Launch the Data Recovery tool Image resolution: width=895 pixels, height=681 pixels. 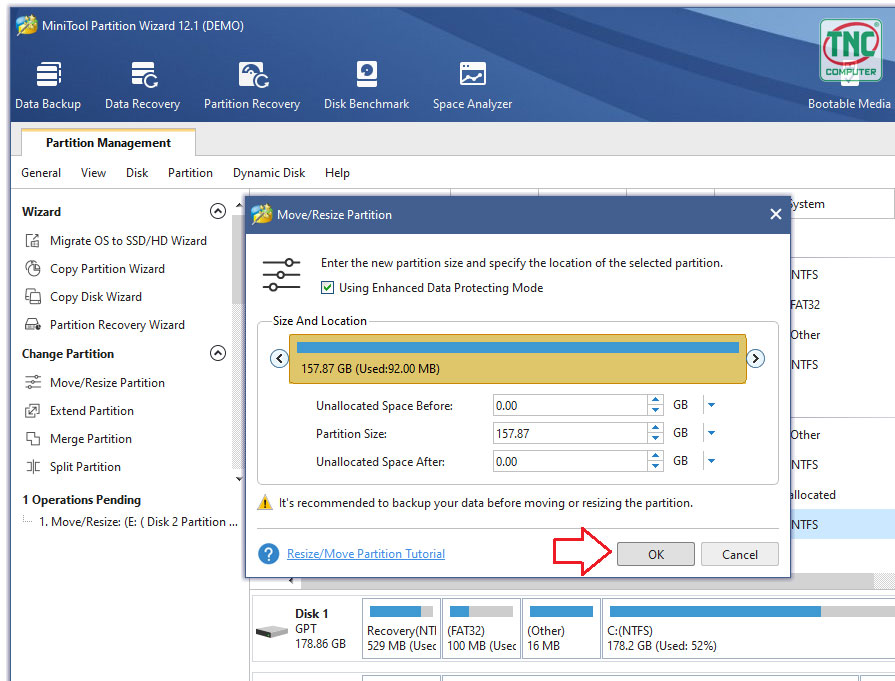pyautogui.click(x=143, y=86)
